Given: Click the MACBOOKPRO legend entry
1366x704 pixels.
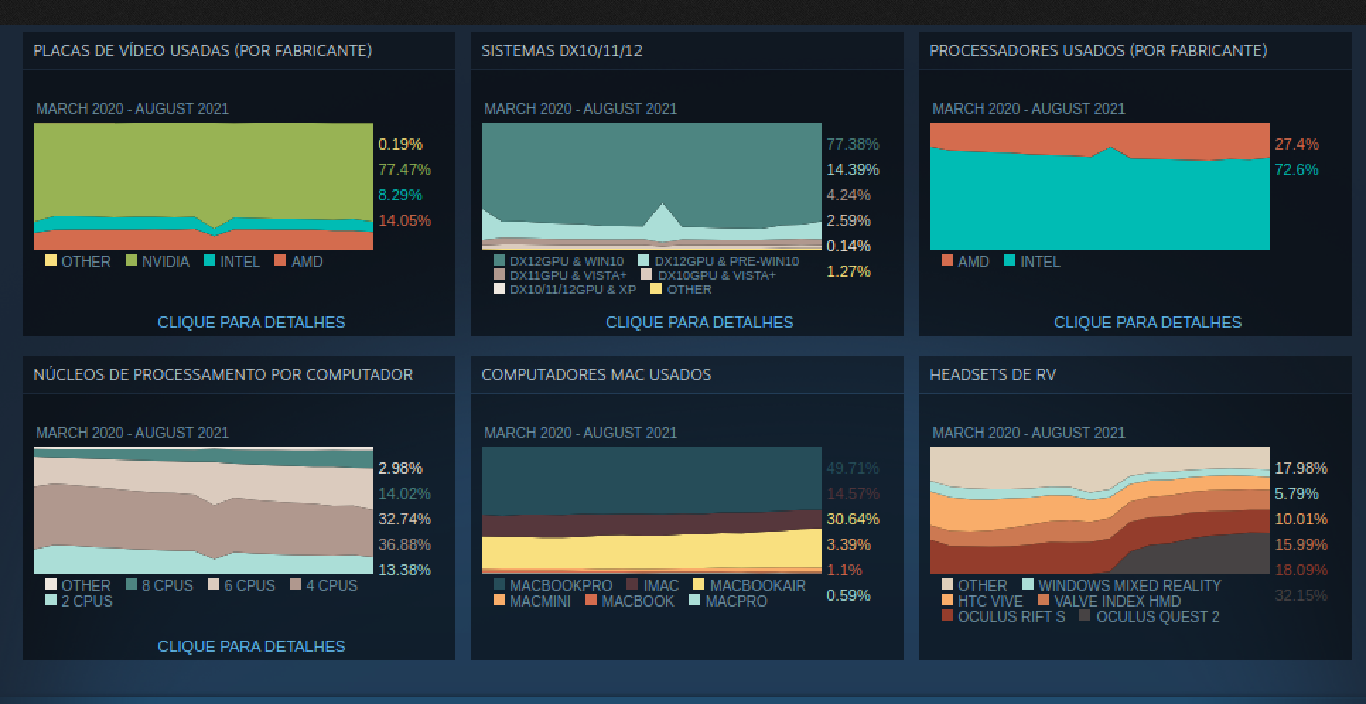Looking at the screenshot, I should point(553,585).
